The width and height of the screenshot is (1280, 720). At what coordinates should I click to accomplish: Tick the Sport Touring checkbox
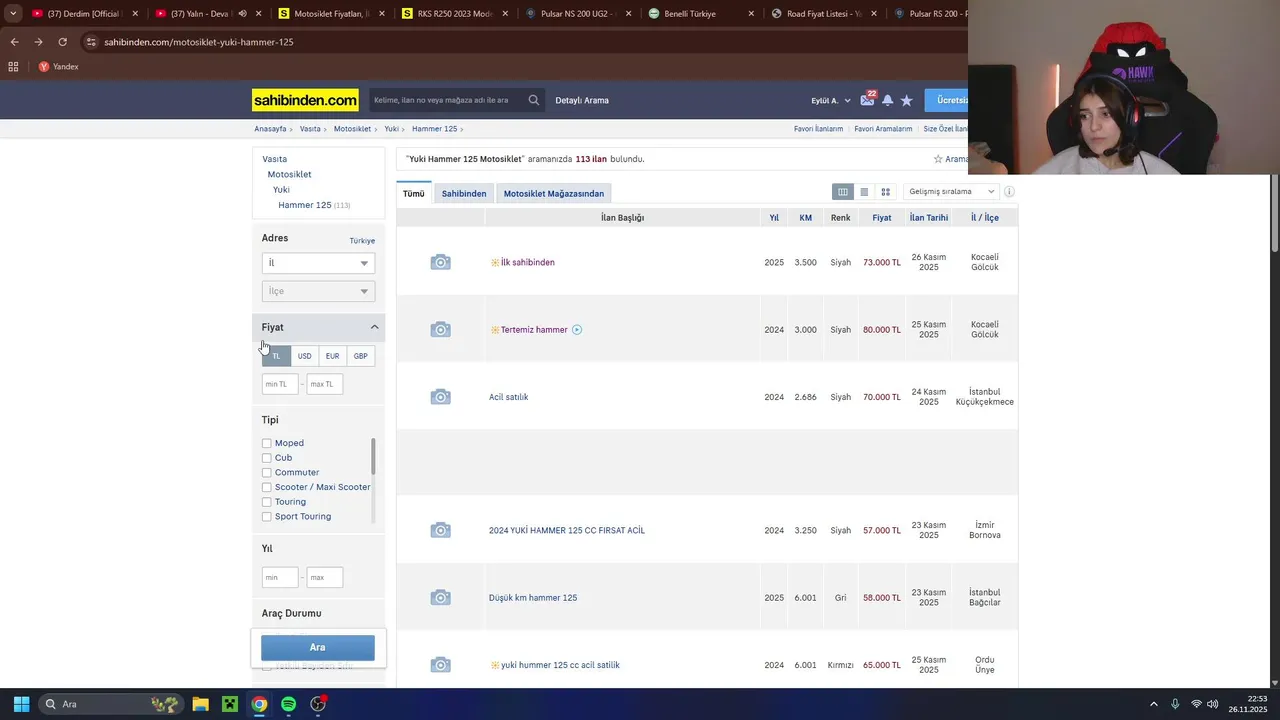click(267, 517)
